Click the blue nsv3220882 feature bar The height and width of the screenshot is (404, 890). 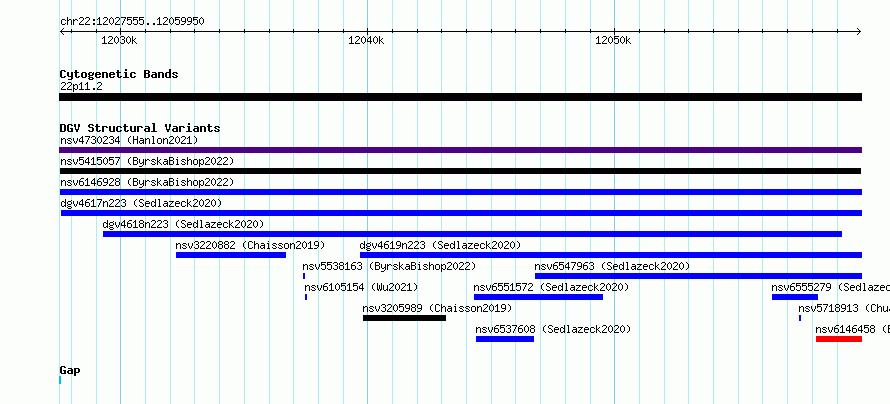coord(231,255)
